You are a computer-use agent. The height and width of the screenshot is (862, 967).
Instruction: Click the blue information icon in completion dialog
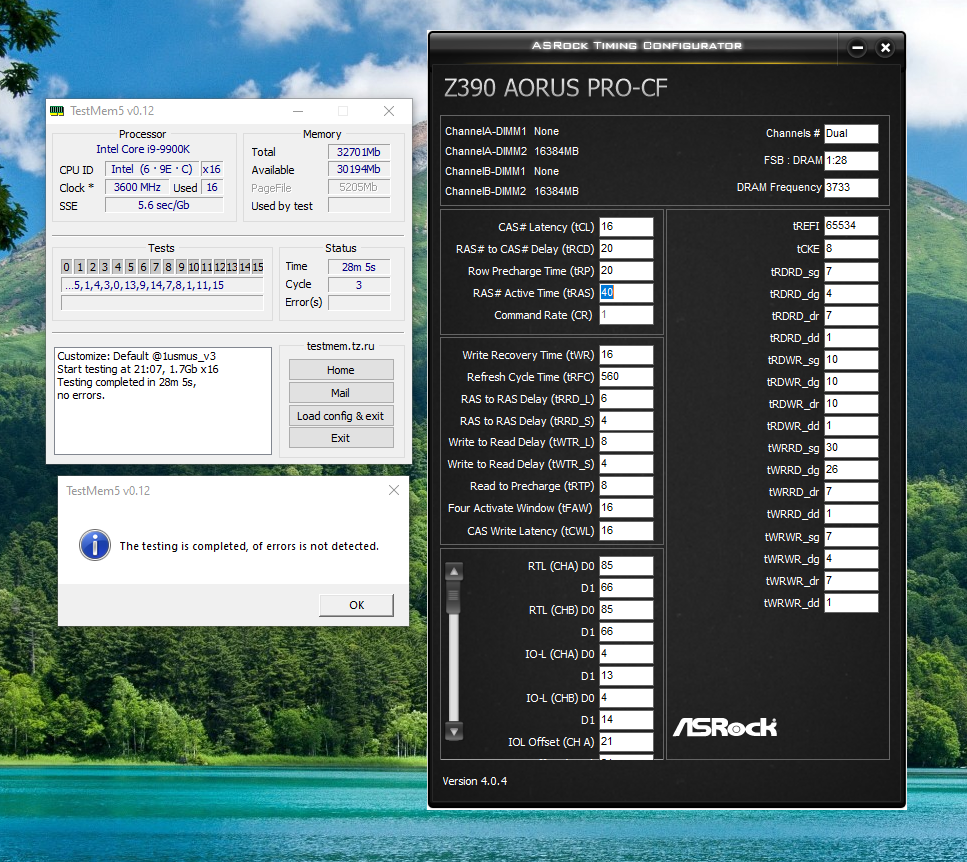pyautogui.click(x=95, y=545)
